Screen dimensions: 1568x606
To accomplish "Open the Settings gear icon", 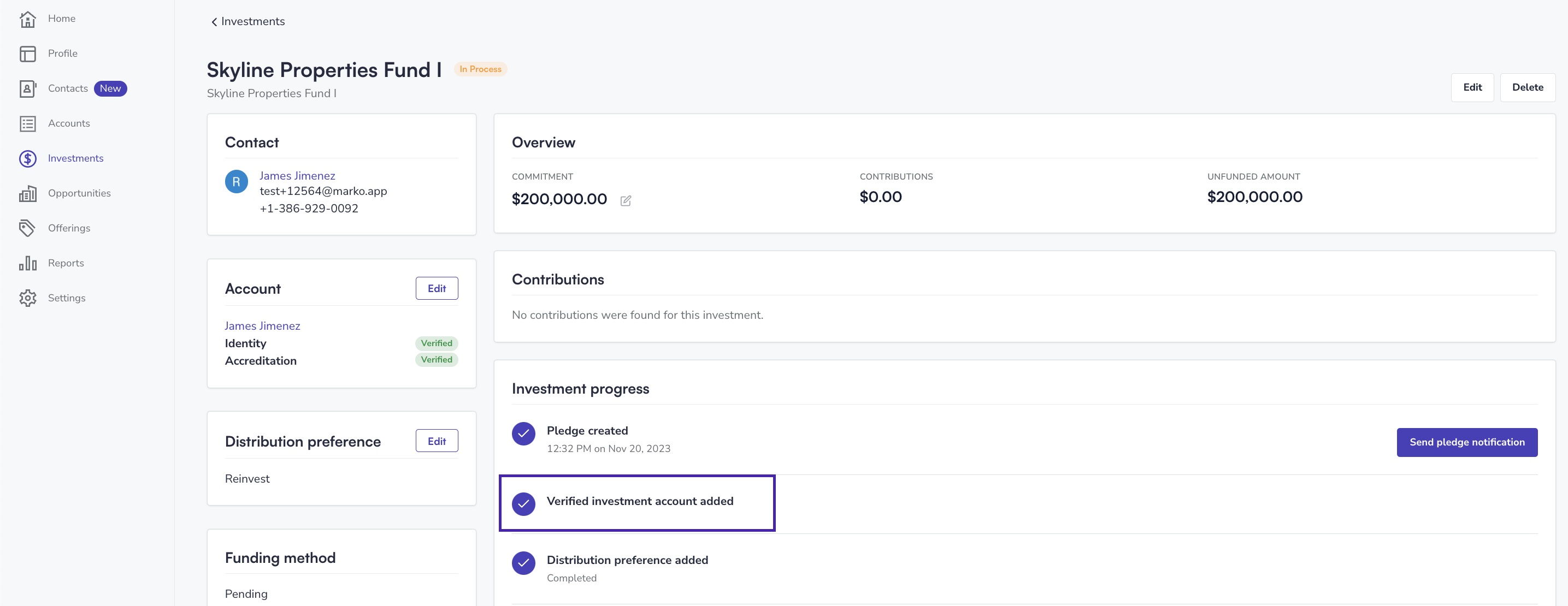I will 27,298.
